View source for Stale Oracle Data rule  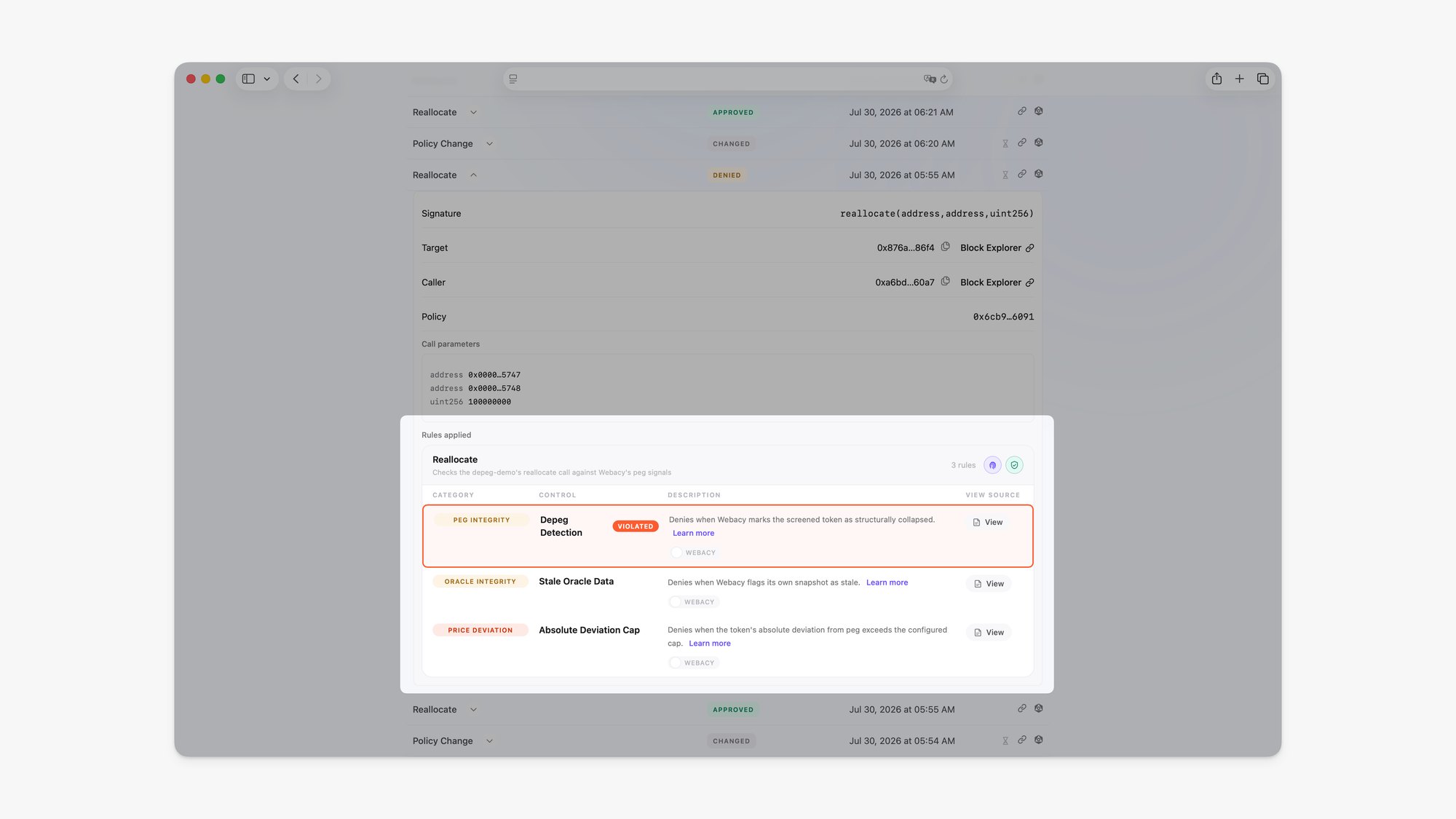point(989,584)
